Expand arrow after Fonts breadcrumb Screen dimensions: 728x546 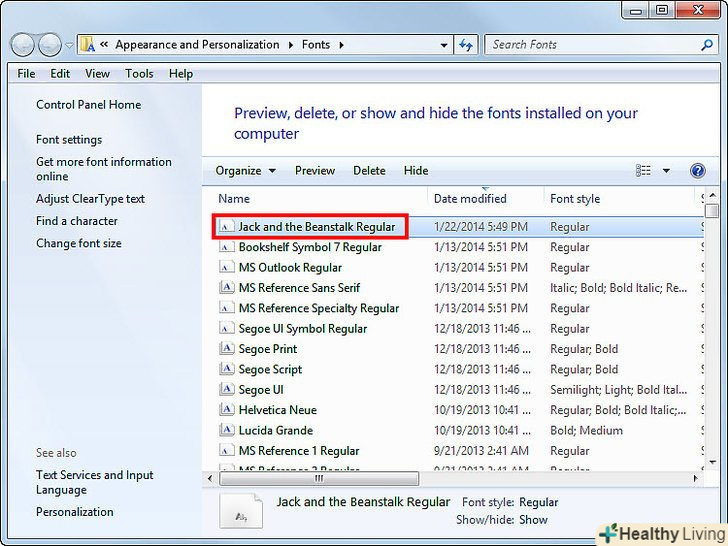341,45
